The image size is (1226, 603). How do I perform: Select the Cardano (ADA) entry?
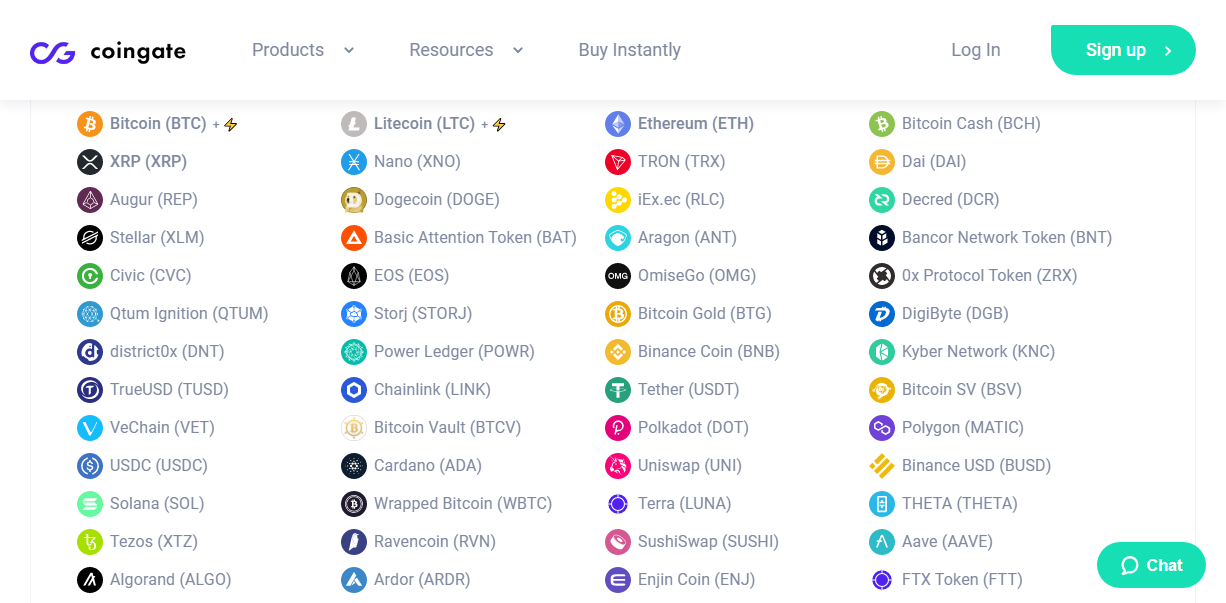click(427, 466)
